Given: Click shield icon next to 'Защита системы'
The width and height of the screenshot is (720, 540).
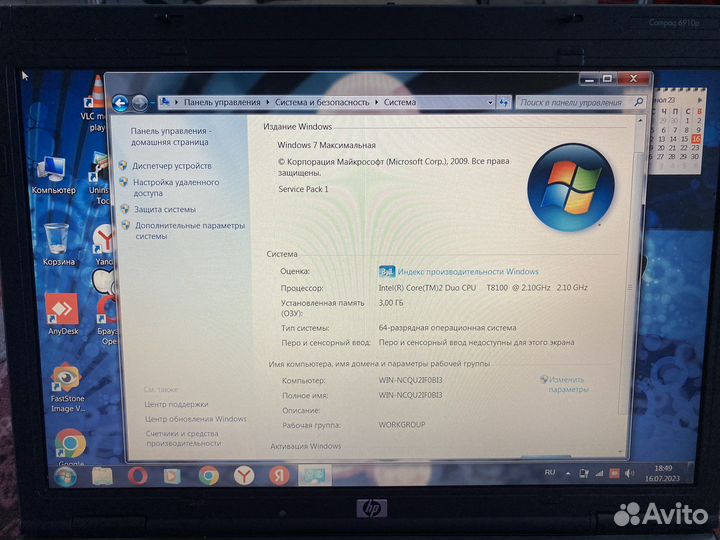Looking at the screenshot, I should (x=125, y=209).
